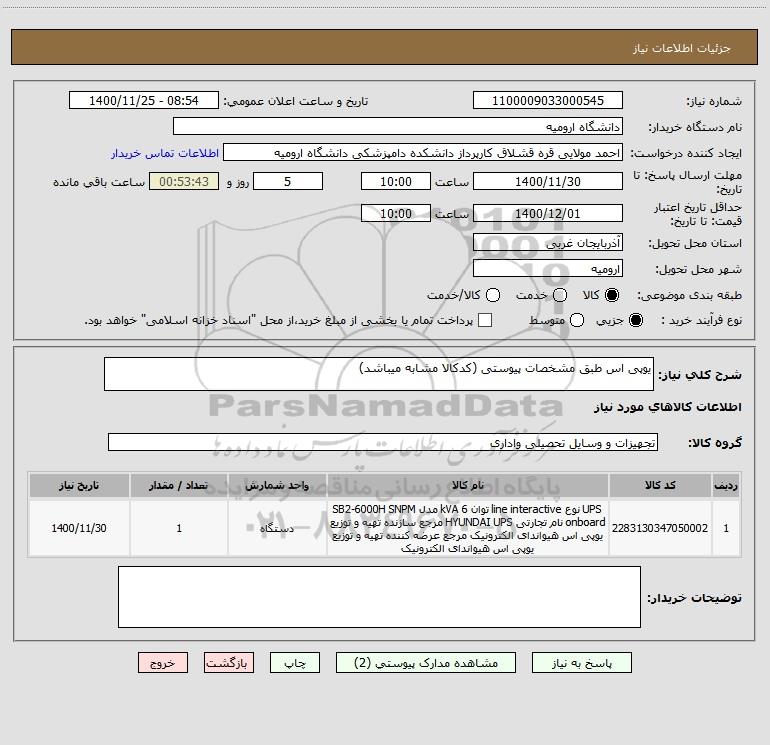Click the response deadline time field
This screenshot has width=770, height=745.
[396, 181]
